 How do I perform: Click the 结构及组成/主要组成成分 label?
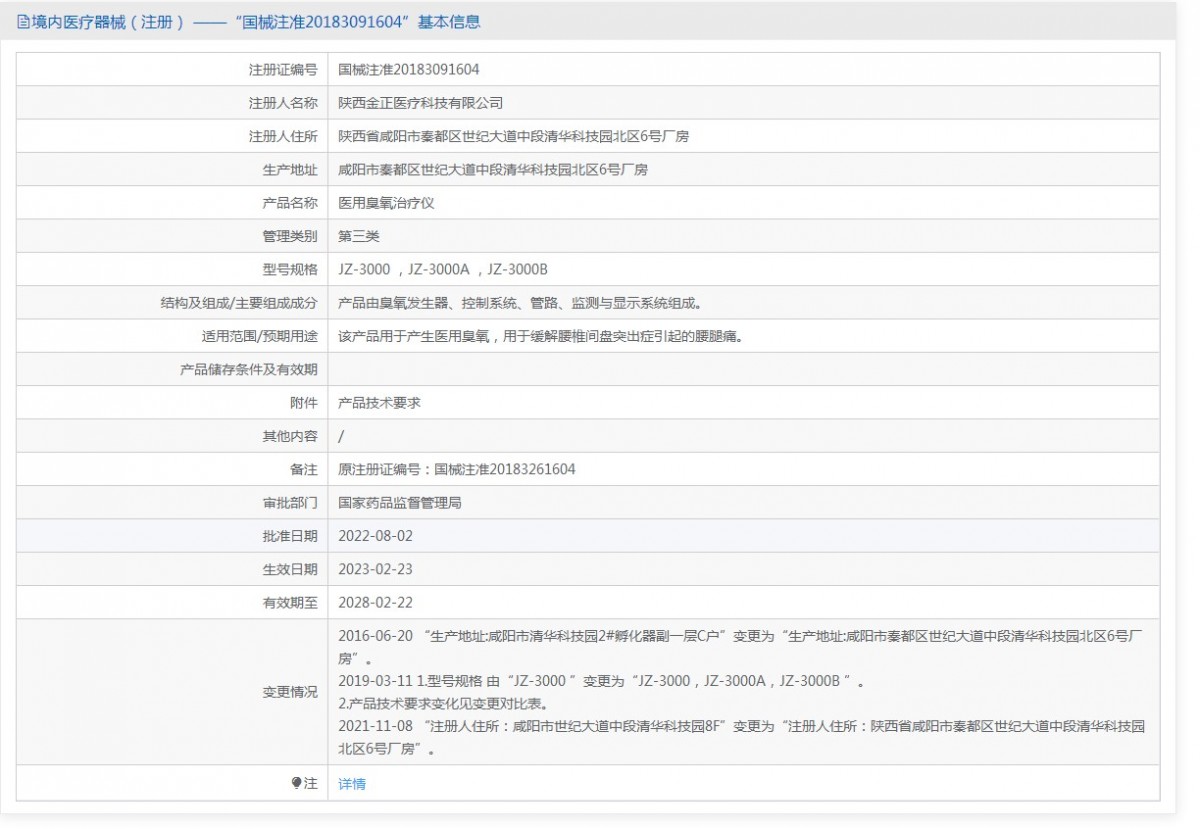(239, 303)
